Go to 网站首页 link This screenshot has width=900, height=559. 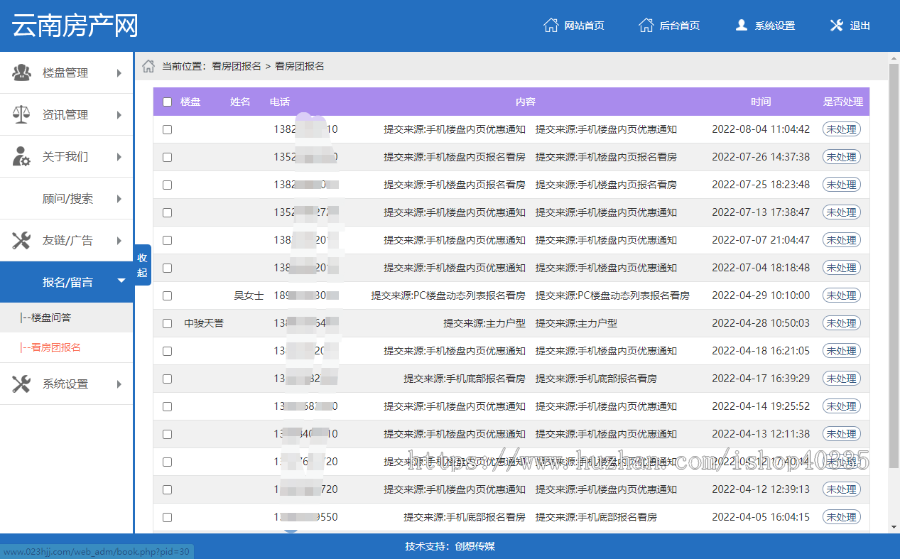point(584,26)
